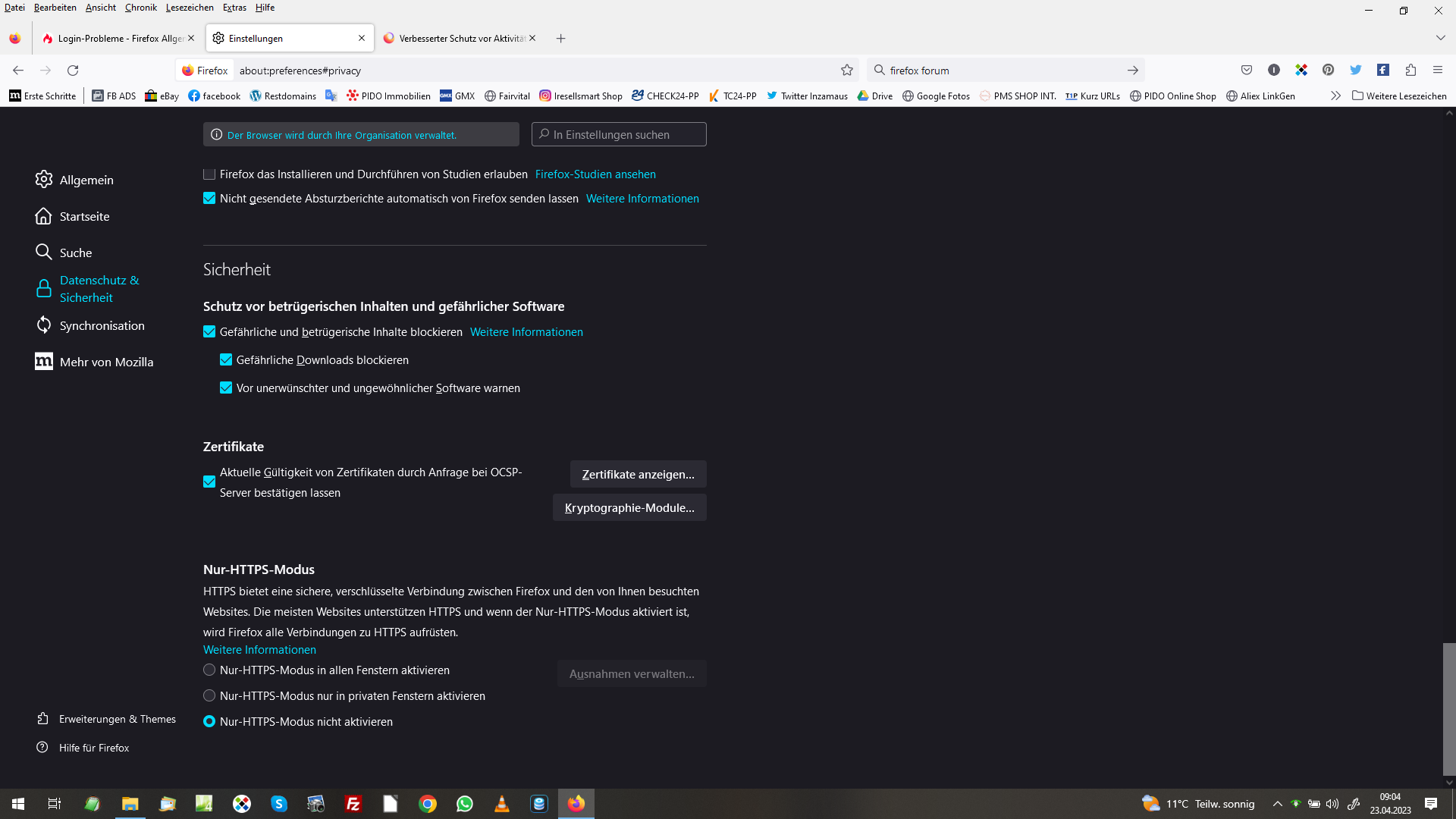Image resolution: width=1456 pixels, height=819 pixels.
Task: Click the reload page icon
Action: coord(73,71)
